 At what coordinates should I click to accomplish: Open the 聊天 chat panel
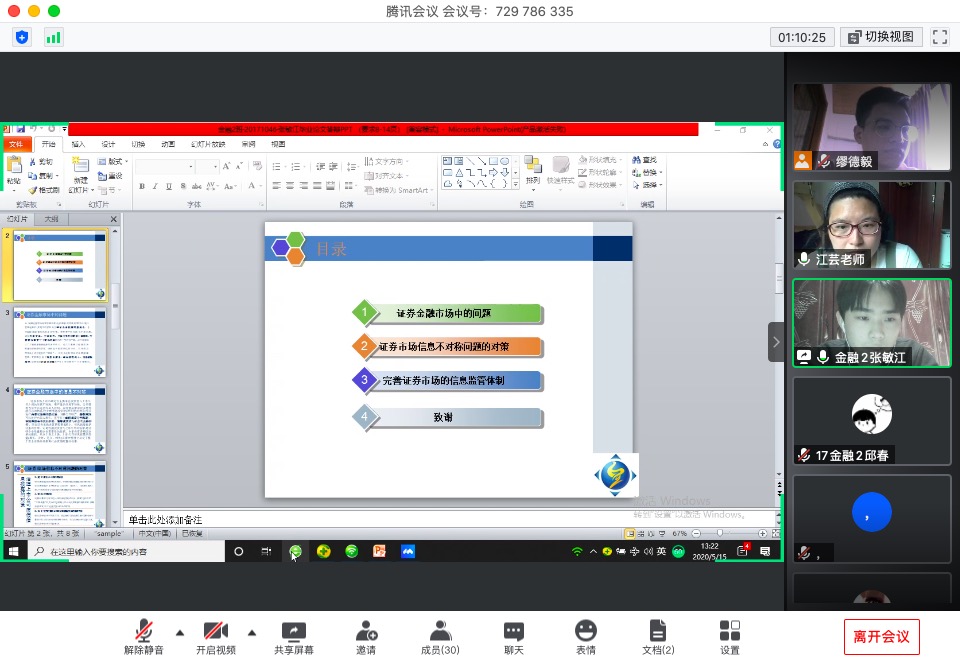513,636
